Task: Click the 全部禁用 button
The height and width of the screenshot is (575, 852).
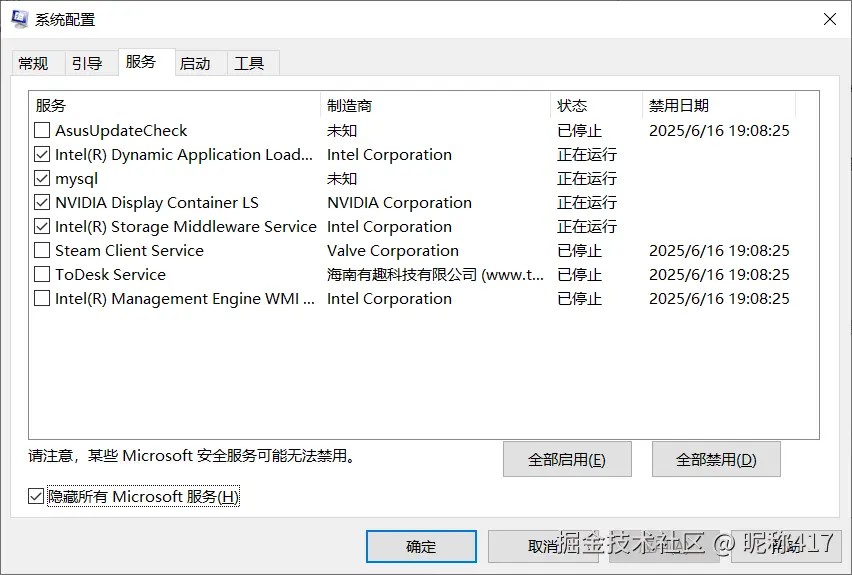Action: point(716,460)
